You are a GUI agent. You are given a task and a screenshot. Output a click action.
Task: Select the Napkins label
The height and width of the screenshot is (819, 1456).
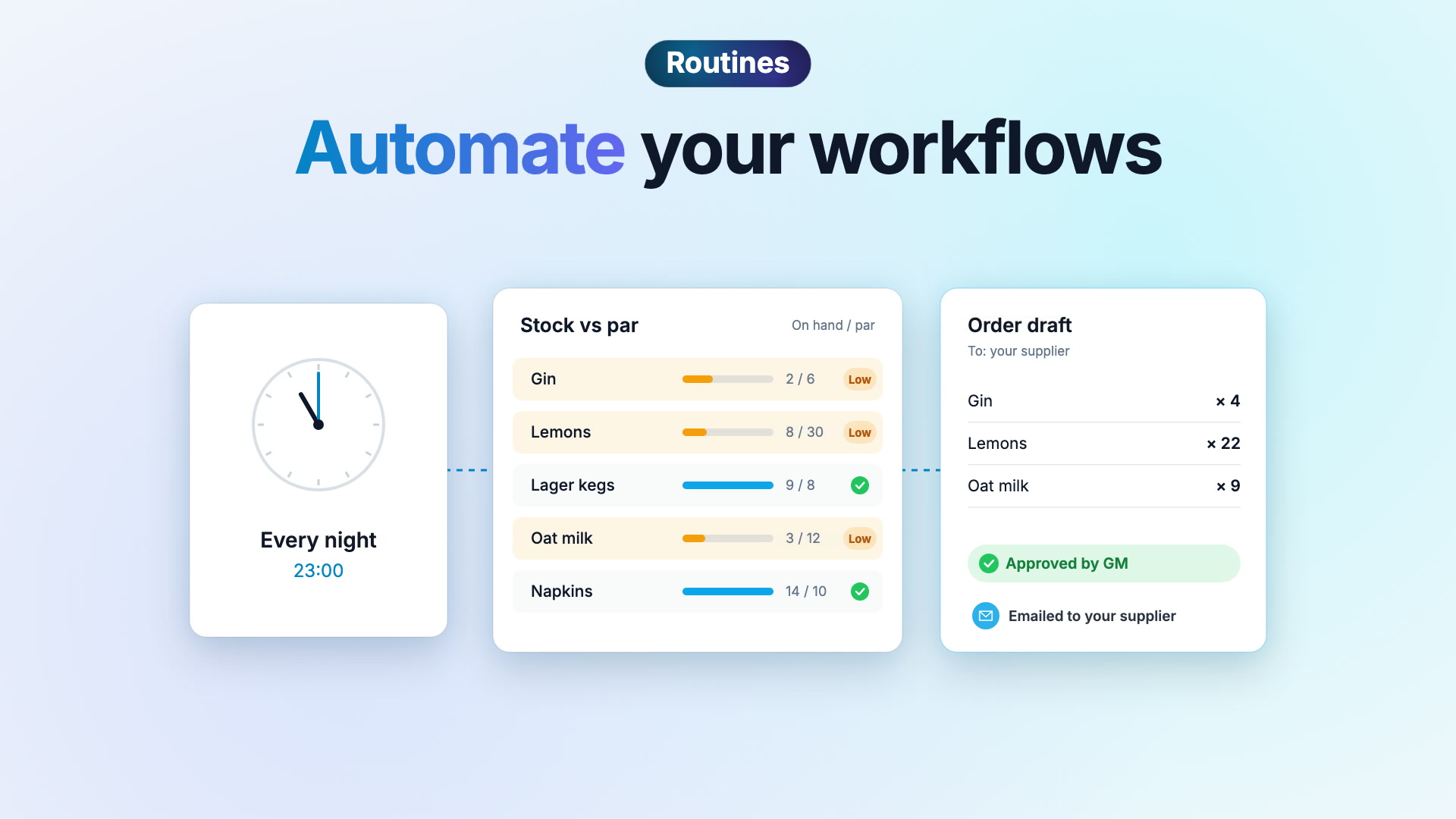coord(561,591)
